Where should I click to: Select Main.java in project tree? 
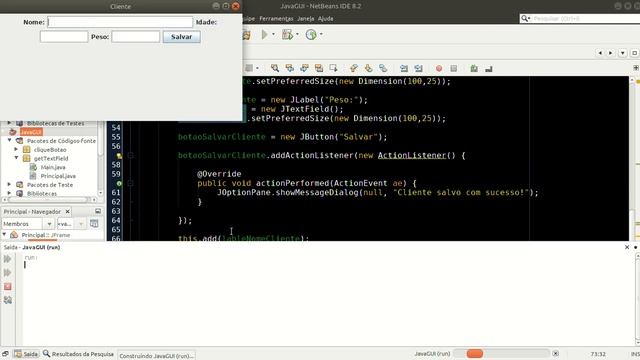[53, 167]
